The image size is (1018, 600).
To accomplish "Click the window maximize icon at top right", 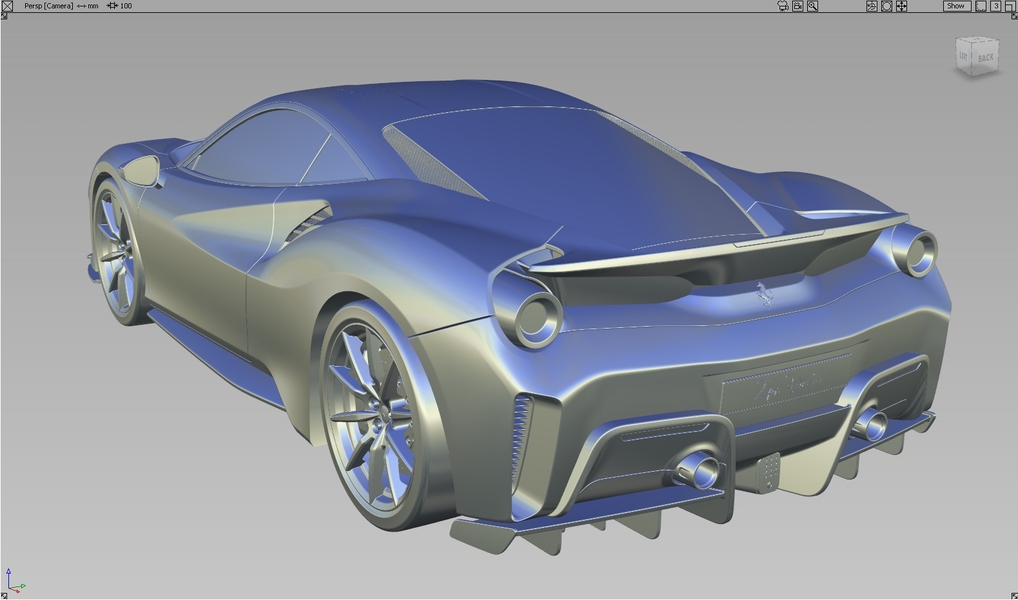I will coord(1011,6).
